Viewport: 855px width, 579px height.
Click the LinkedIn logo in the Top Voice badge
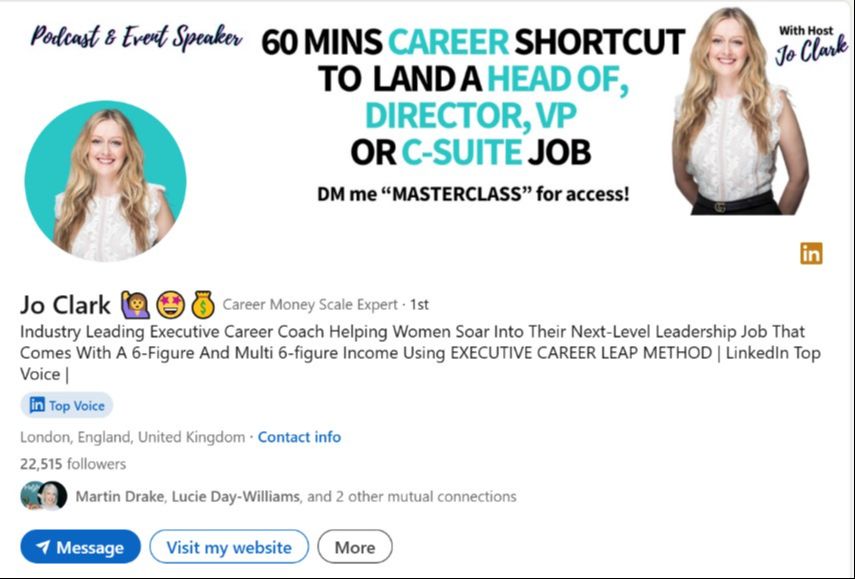click(37, 405)
